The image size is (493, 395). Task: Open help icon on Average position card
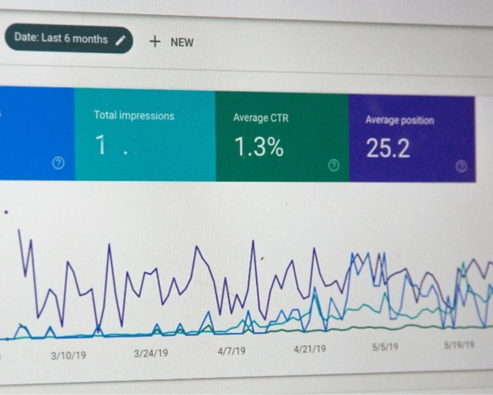[x=461, y=166]
